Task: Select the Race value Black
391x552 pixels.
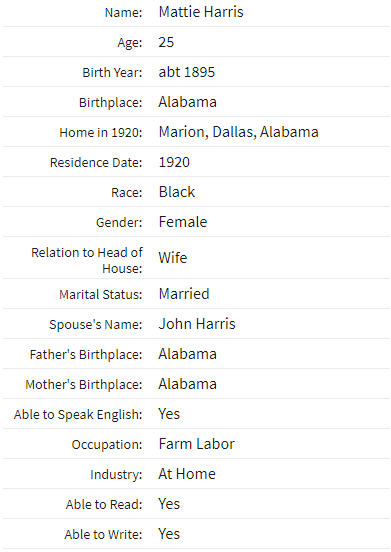Action: (x=177, y=192)
